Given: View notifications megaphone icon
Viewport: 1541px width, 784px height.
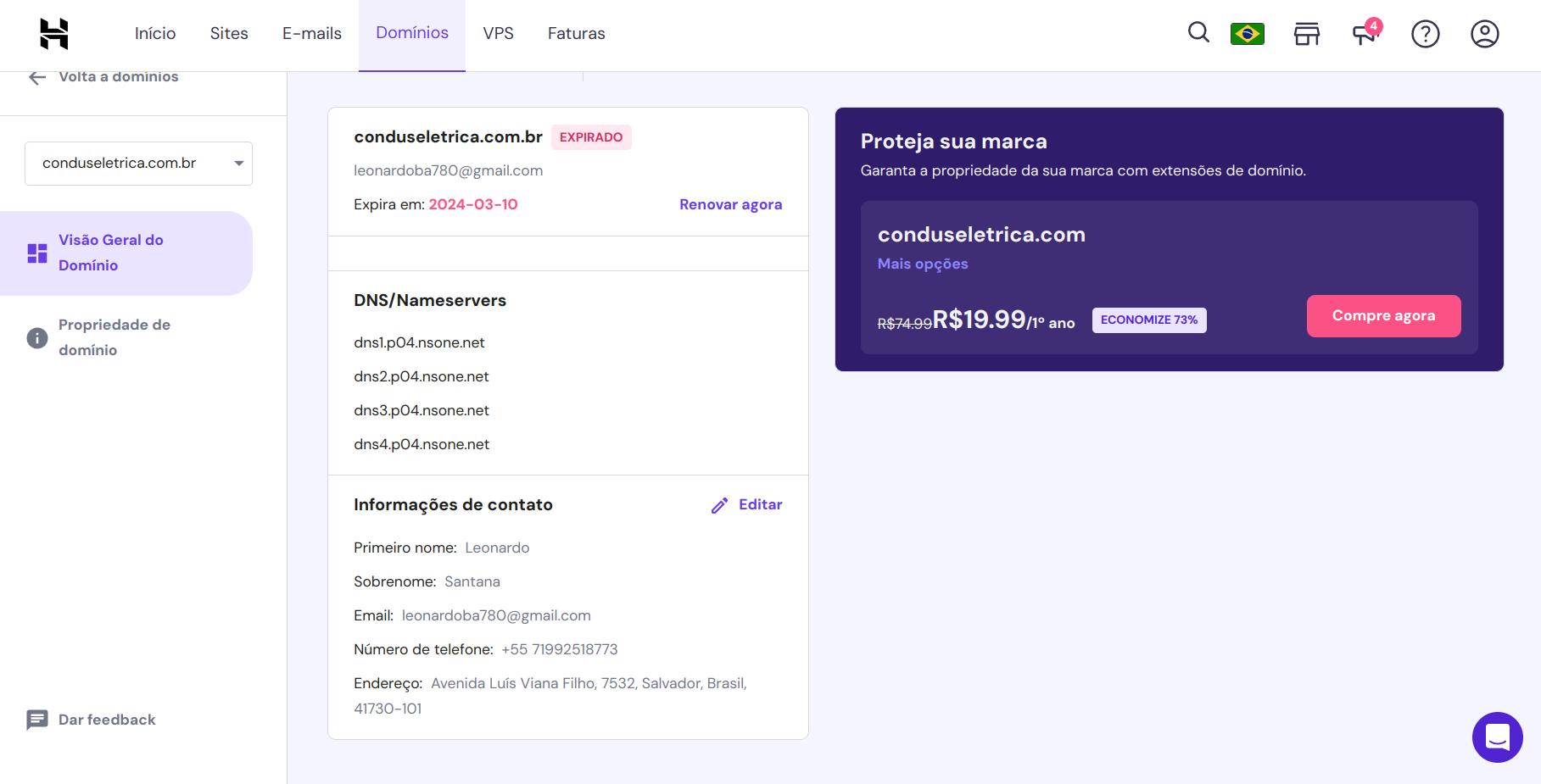Looking at the screenshot, I should 1365,34.
